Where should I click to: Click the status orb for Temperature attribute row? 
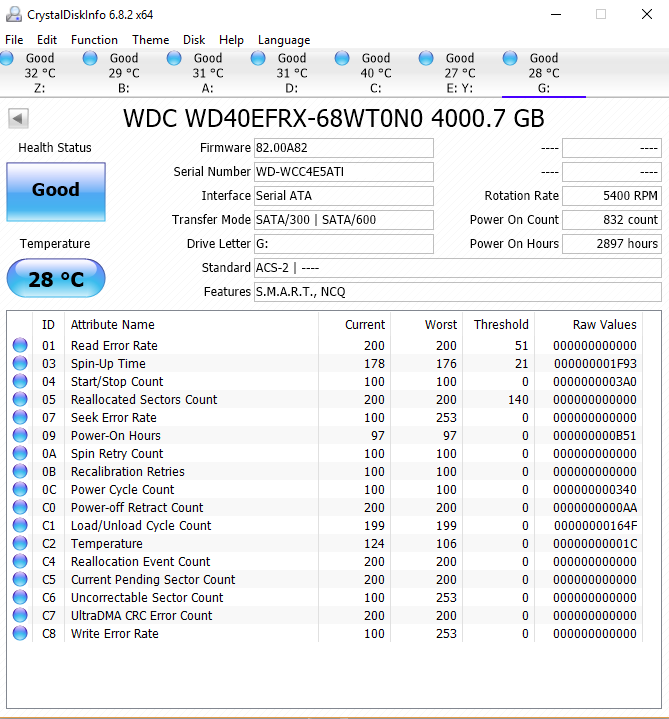click(20, 543)
